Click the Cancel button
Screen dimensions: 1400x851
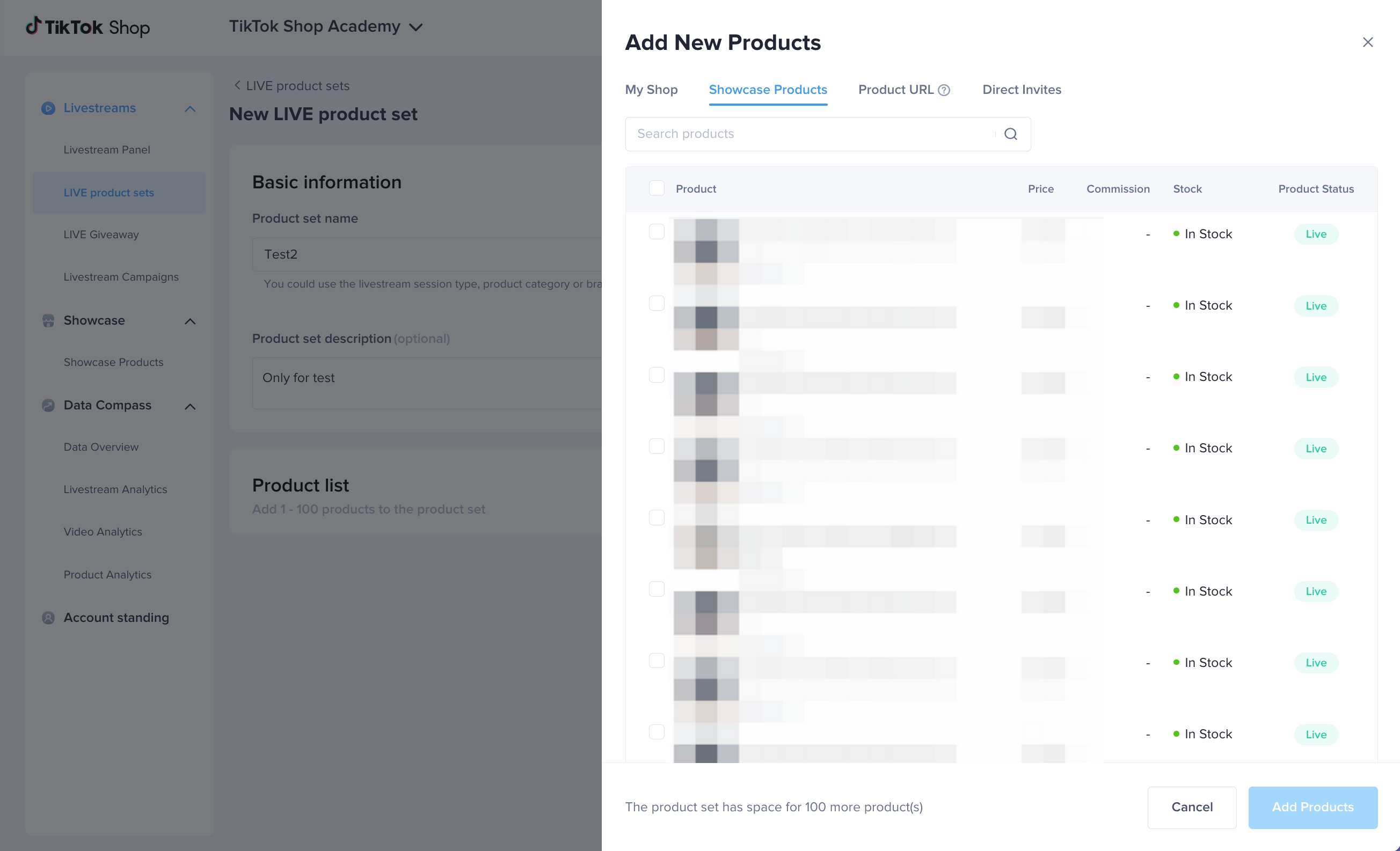(1192, 807)
